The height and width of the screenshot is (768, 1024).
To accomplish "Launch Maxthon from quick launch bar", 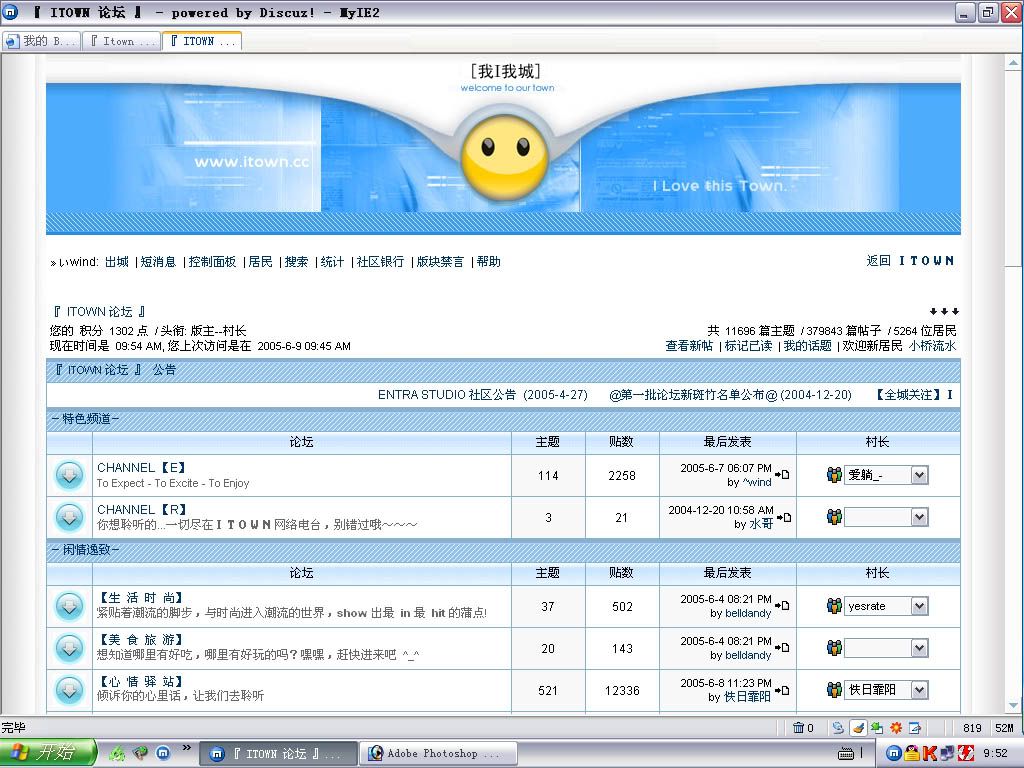I will (x=163, y=753).
